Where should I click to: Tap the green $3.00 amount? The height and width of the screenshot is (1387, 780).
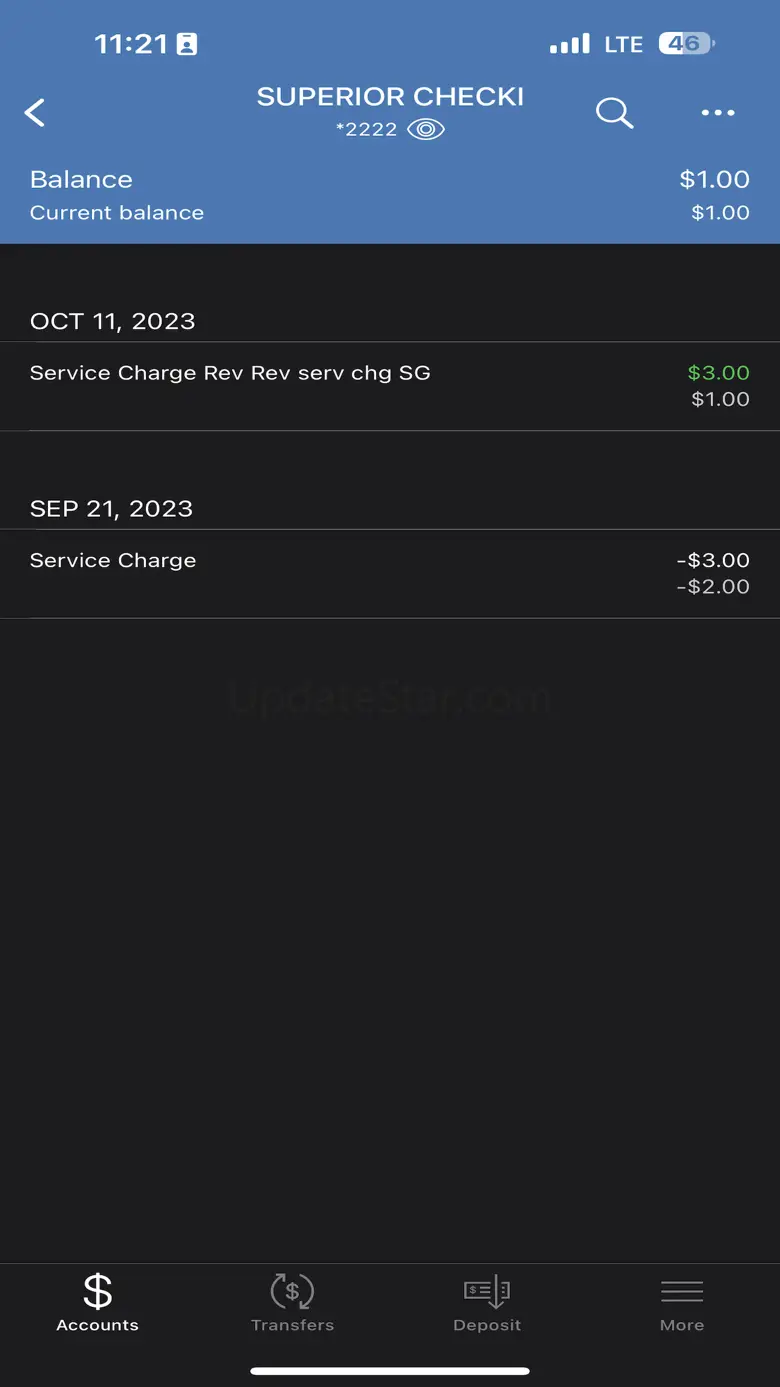(x=718, y=373)
